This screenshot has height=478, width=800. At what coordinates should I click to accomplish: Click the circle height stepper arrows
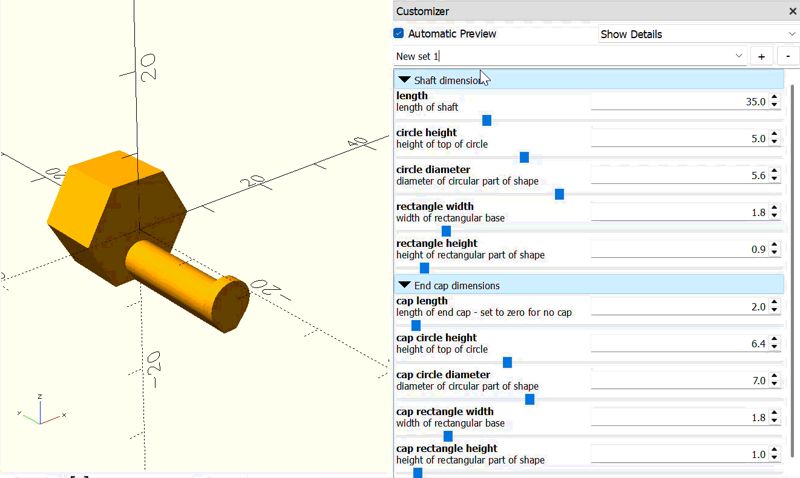coord(774,138)
